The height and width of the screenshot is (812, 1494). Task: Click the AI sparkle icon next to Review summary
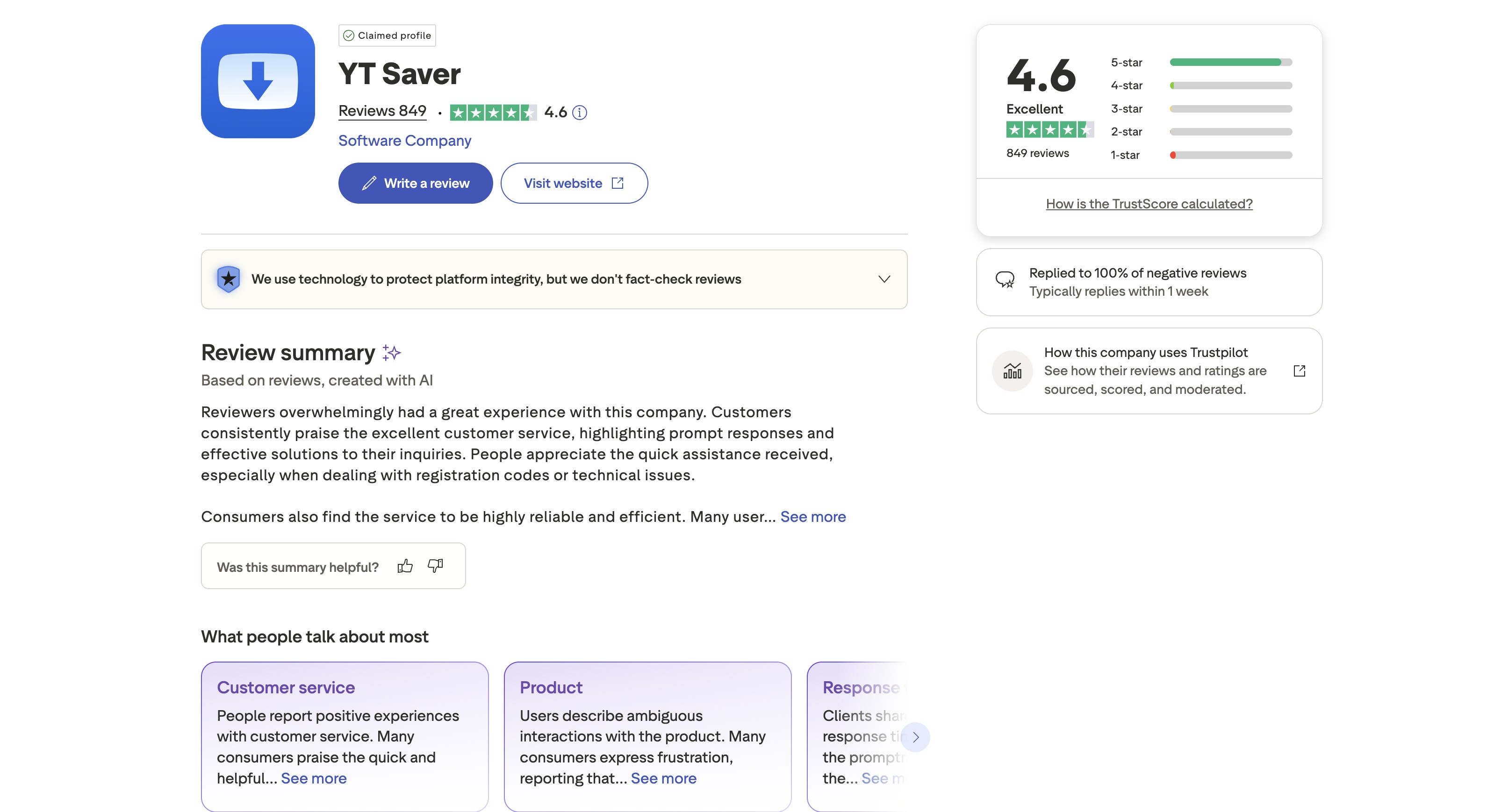pos(391,352)
